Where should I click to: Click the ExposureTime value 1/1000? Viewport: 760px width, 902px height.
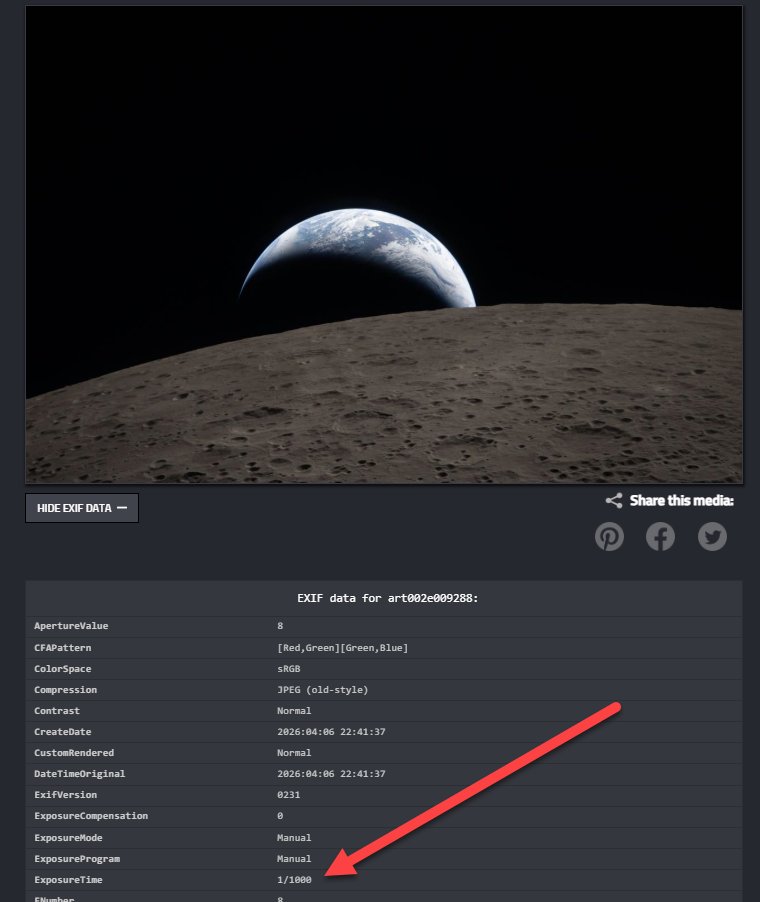point(294,880)
